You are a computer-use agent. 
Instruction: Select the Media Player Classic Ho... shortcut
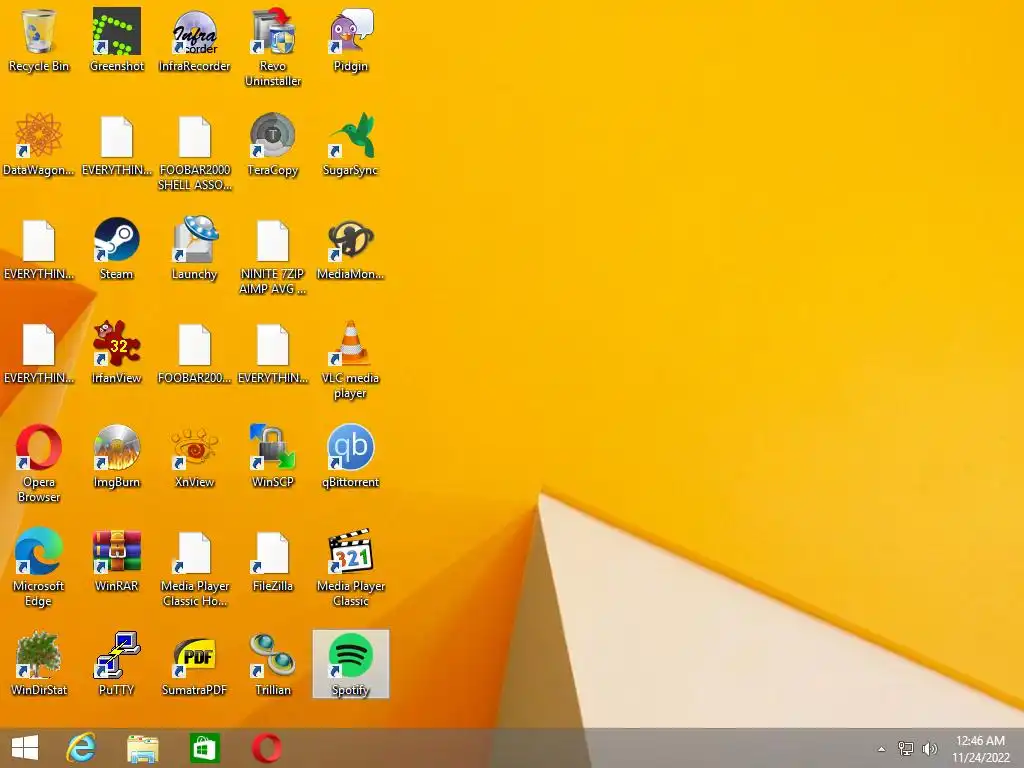[x=195, y=568]
